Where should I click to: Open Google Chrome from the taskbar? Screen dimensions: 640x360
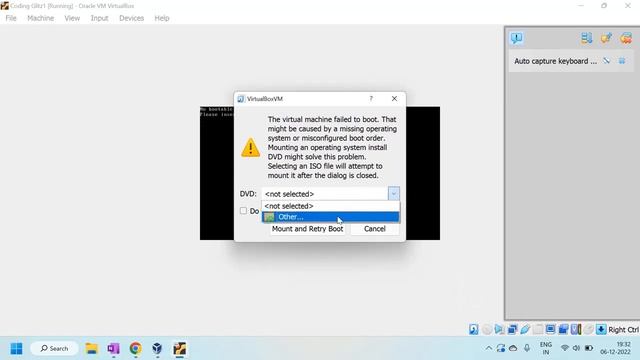coord(136,349)
